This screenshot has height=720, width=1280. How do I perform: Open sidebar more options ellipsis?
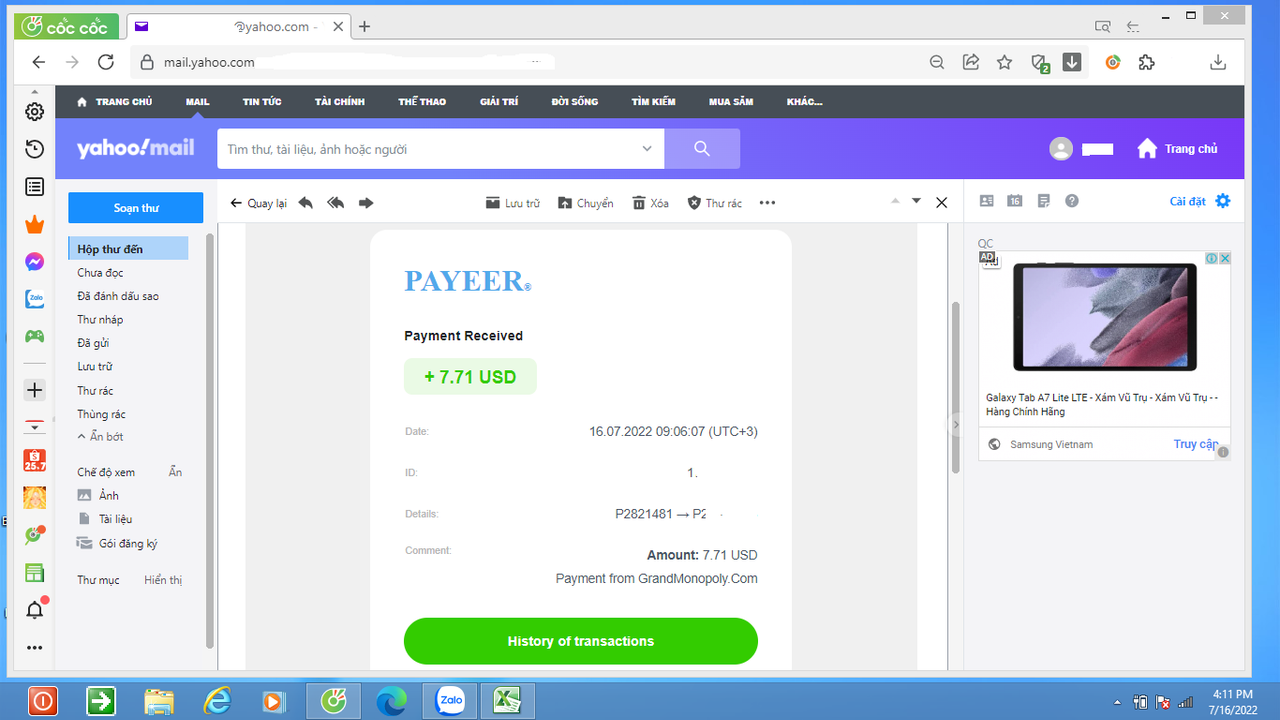tap(34, 648)
